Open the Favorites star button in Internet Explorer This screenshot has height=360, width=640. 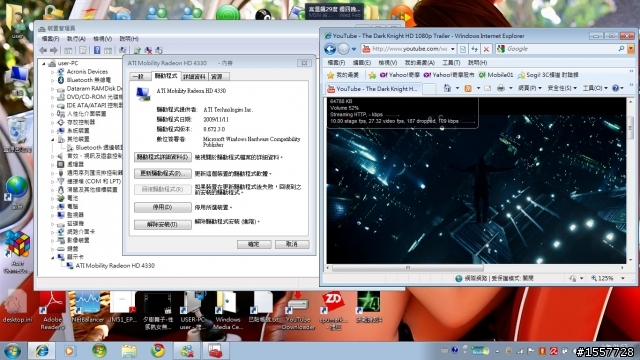point(343,75)
